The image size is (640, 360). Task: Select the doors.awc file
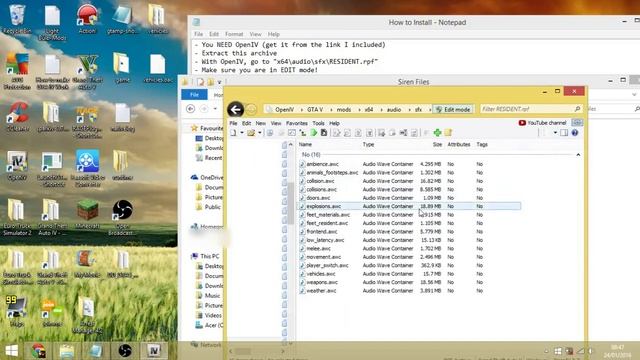pyautogui.click(x=318, y=198)
